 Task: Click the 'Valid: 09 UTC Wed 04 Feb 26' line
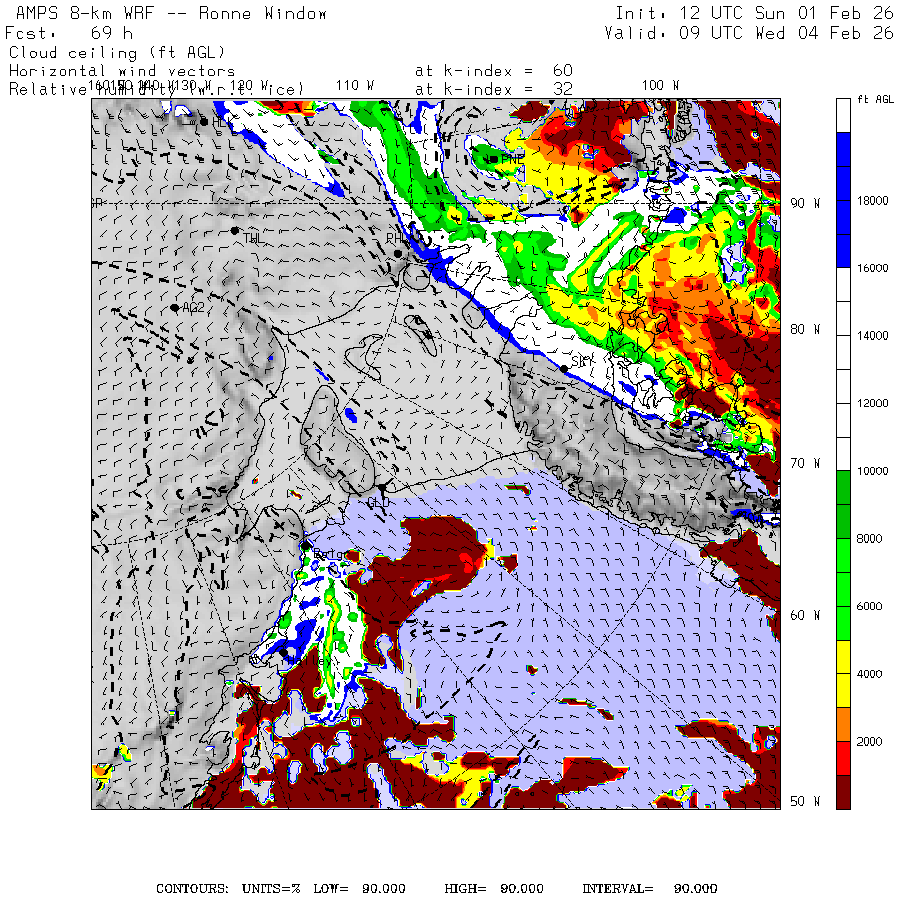tap(748, 33)
